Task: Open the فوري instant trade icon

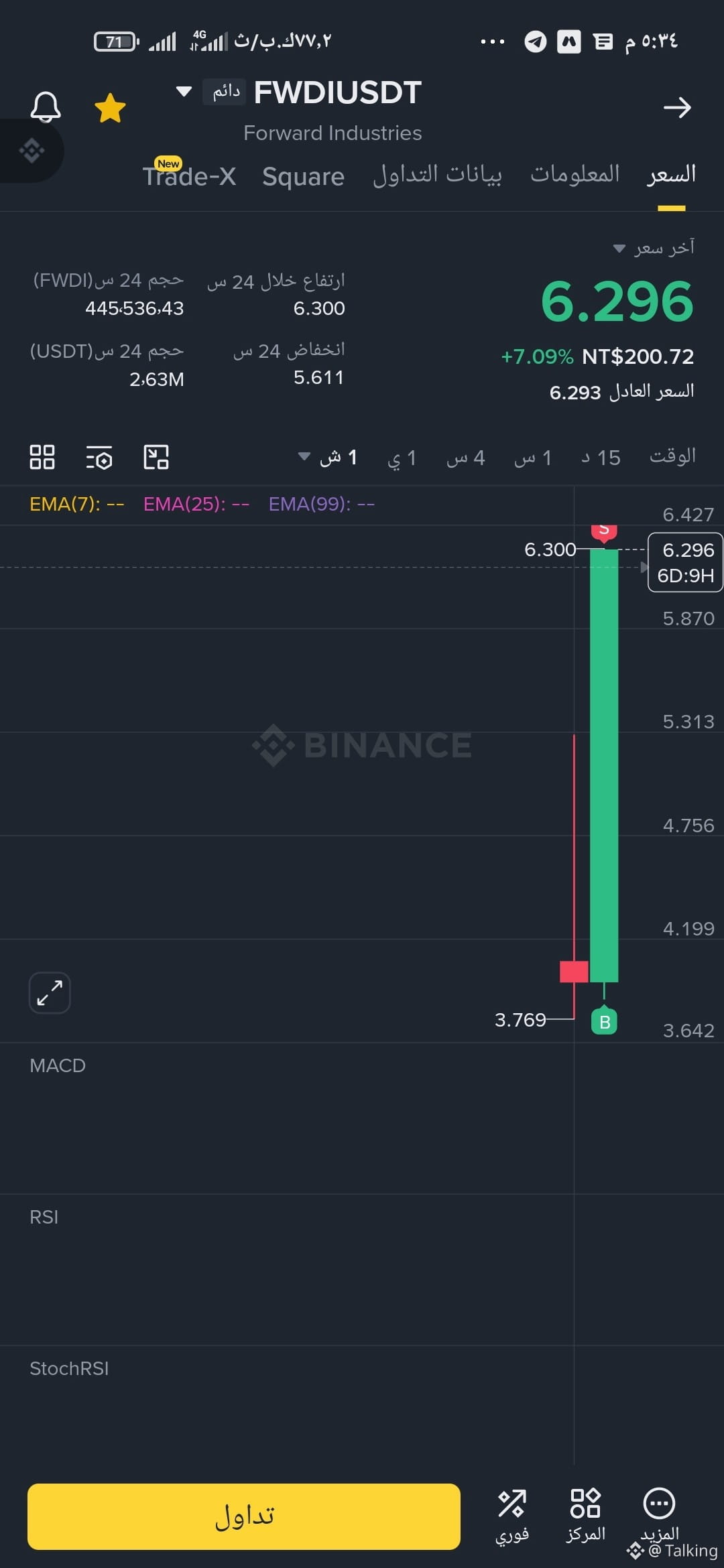Action: coord(512,1516)
